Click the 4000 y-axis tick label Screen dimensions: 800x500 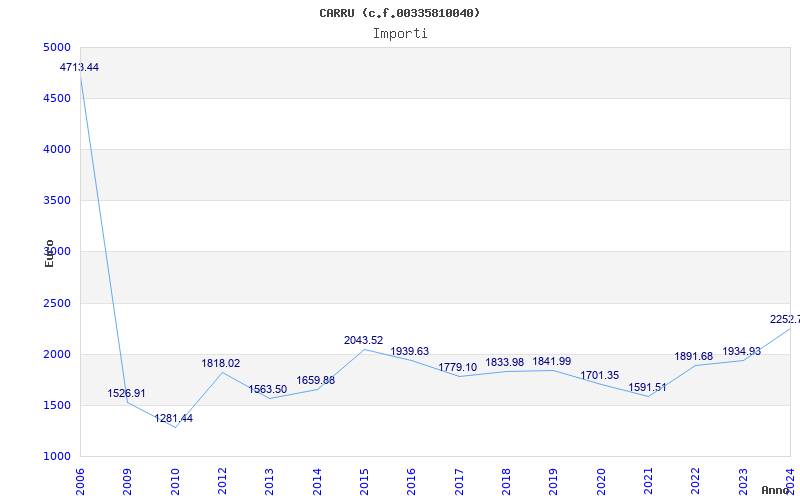57,149
